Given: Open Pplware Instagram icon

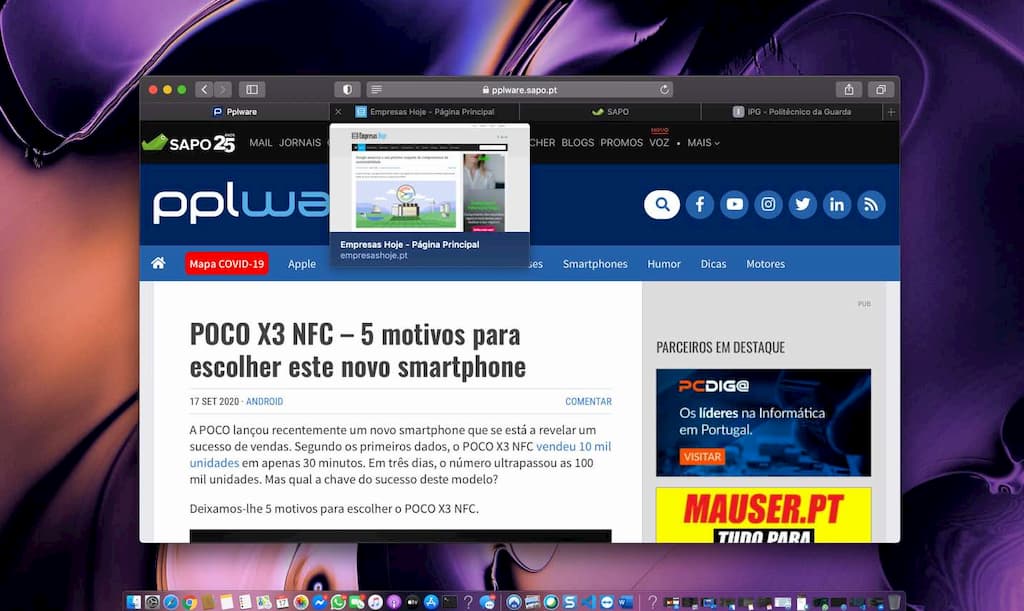Looking at the screenshot, I should (x=769, y=204).
